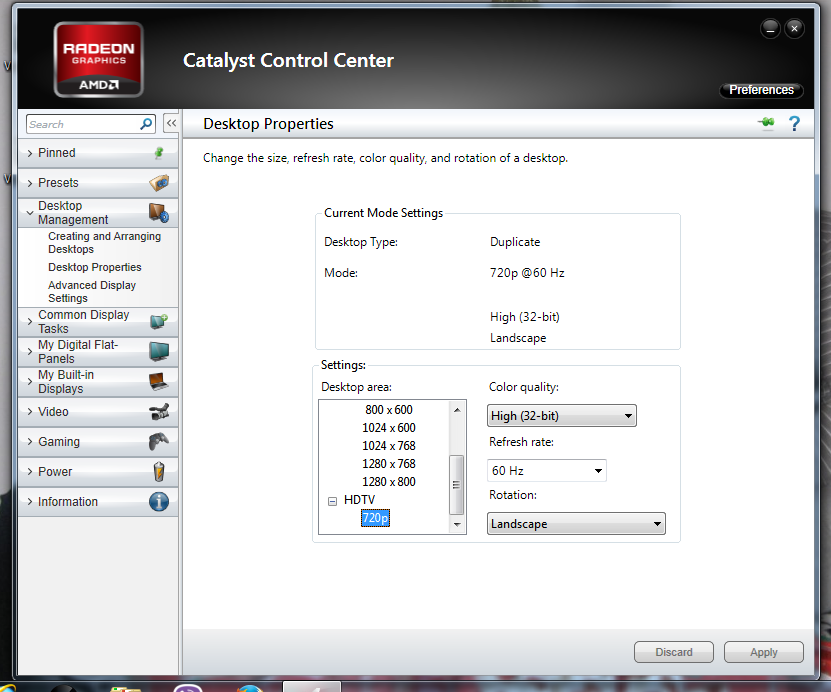Expand the Common Display Tasks section
This screenshot has height=692, width=831.
click(x=83, y=322)
